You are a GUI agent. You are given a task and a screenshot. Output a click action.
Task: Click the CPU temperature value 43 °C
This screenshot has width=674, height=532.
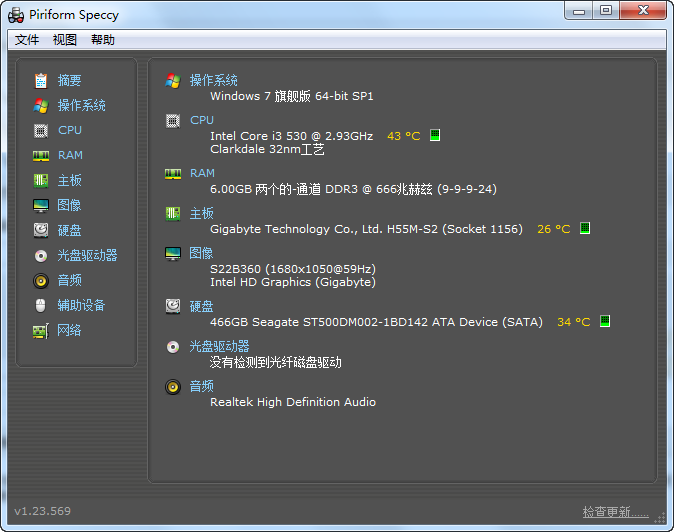[x=404, y=136]
